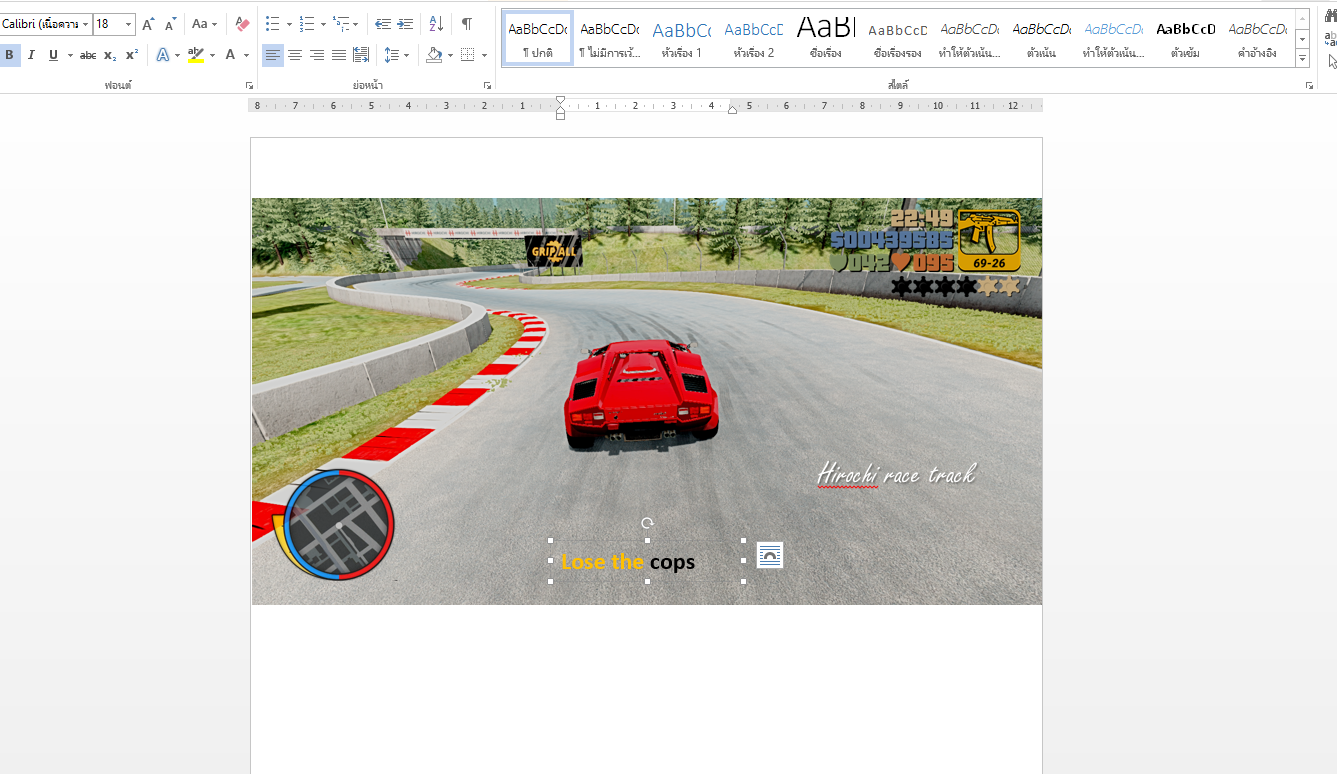Click the Replace icon
This screenshot has width=1337, height=774.
(1330, 39)
